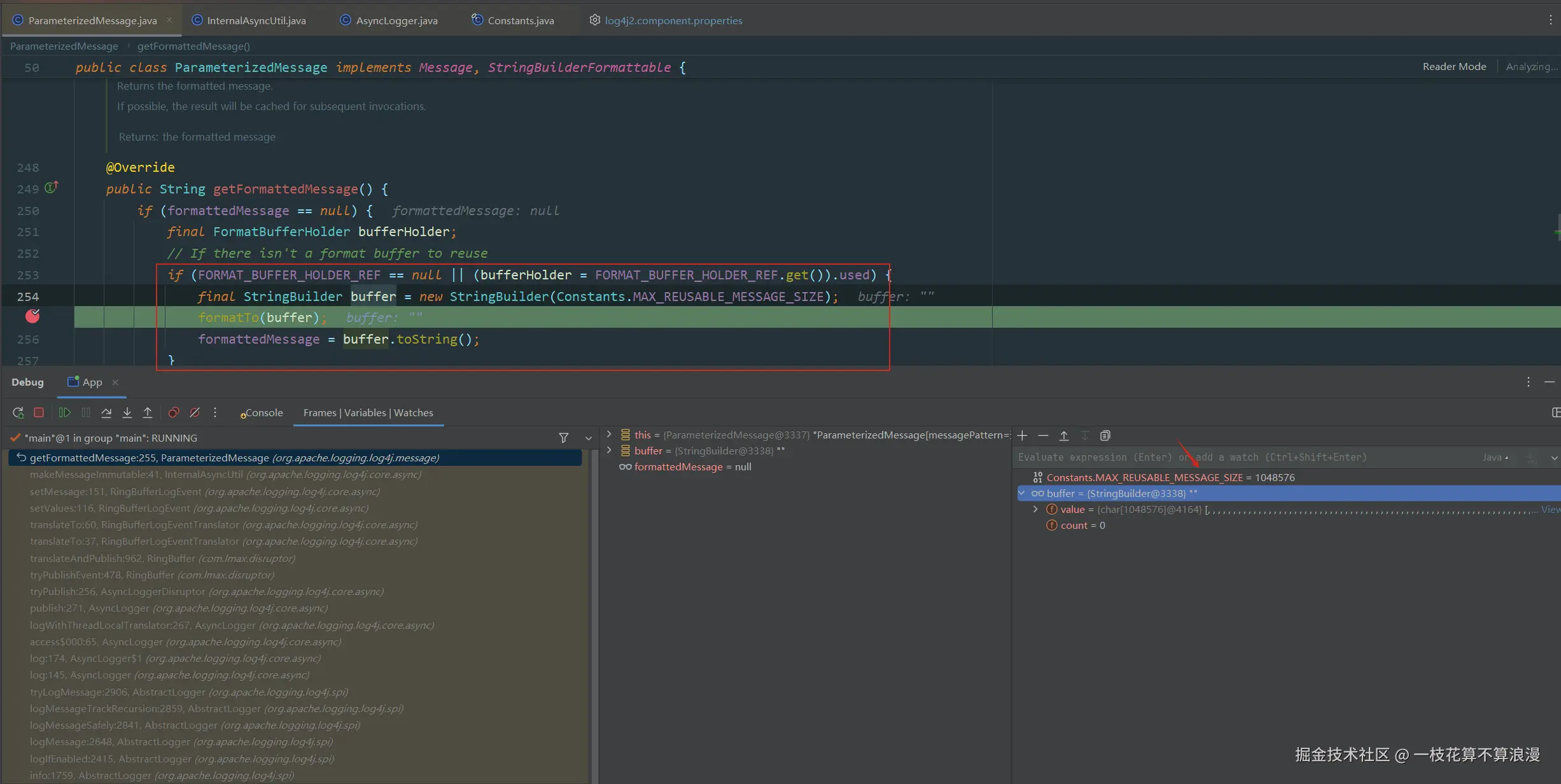1561x784 pixels.
Task: Toggle Reader Mode in the editor
Action: click(1454, 67)
